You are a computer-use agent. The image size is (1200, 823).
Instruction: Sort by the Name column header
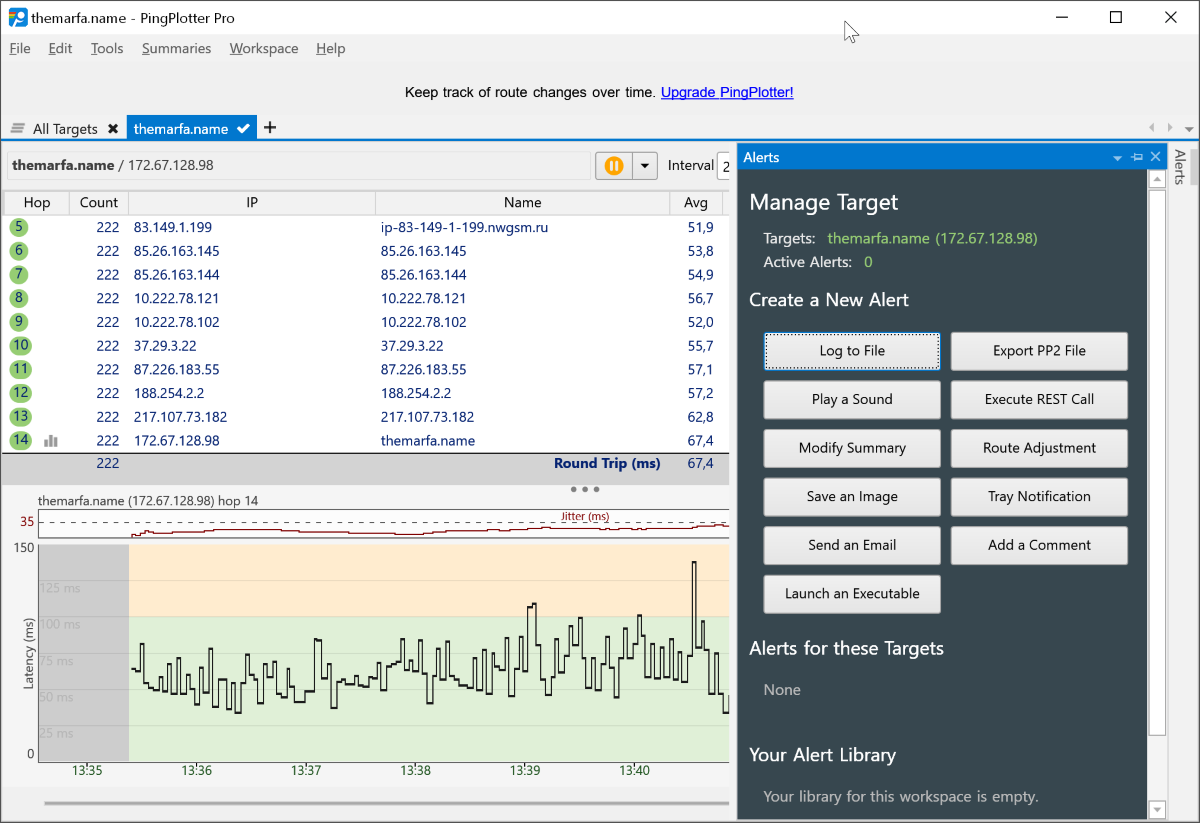tap(523, 202)
